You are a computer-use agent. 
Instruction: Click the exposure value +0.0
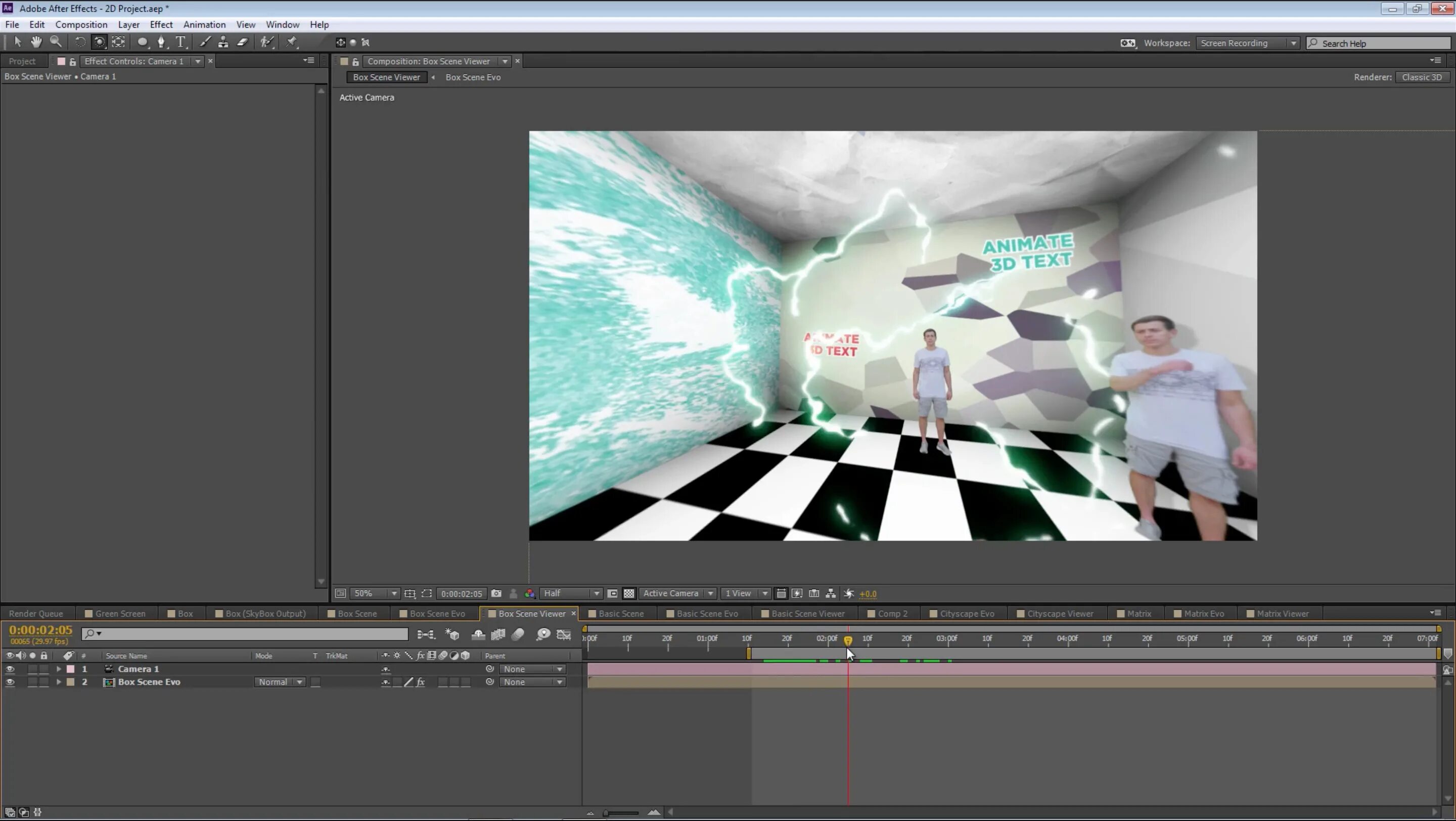pos(868,594)
